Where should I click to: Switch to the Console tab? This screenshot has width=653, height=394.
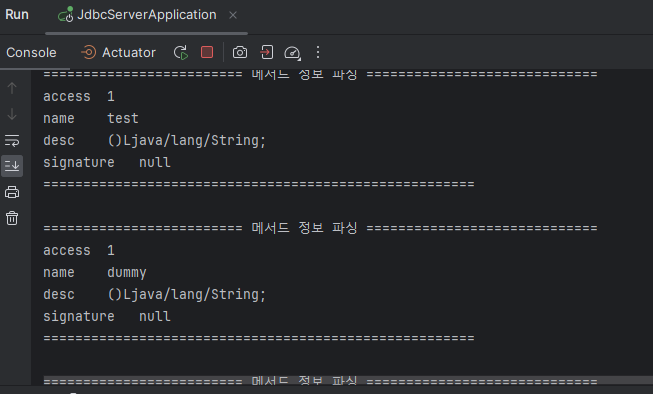(31, 52)
